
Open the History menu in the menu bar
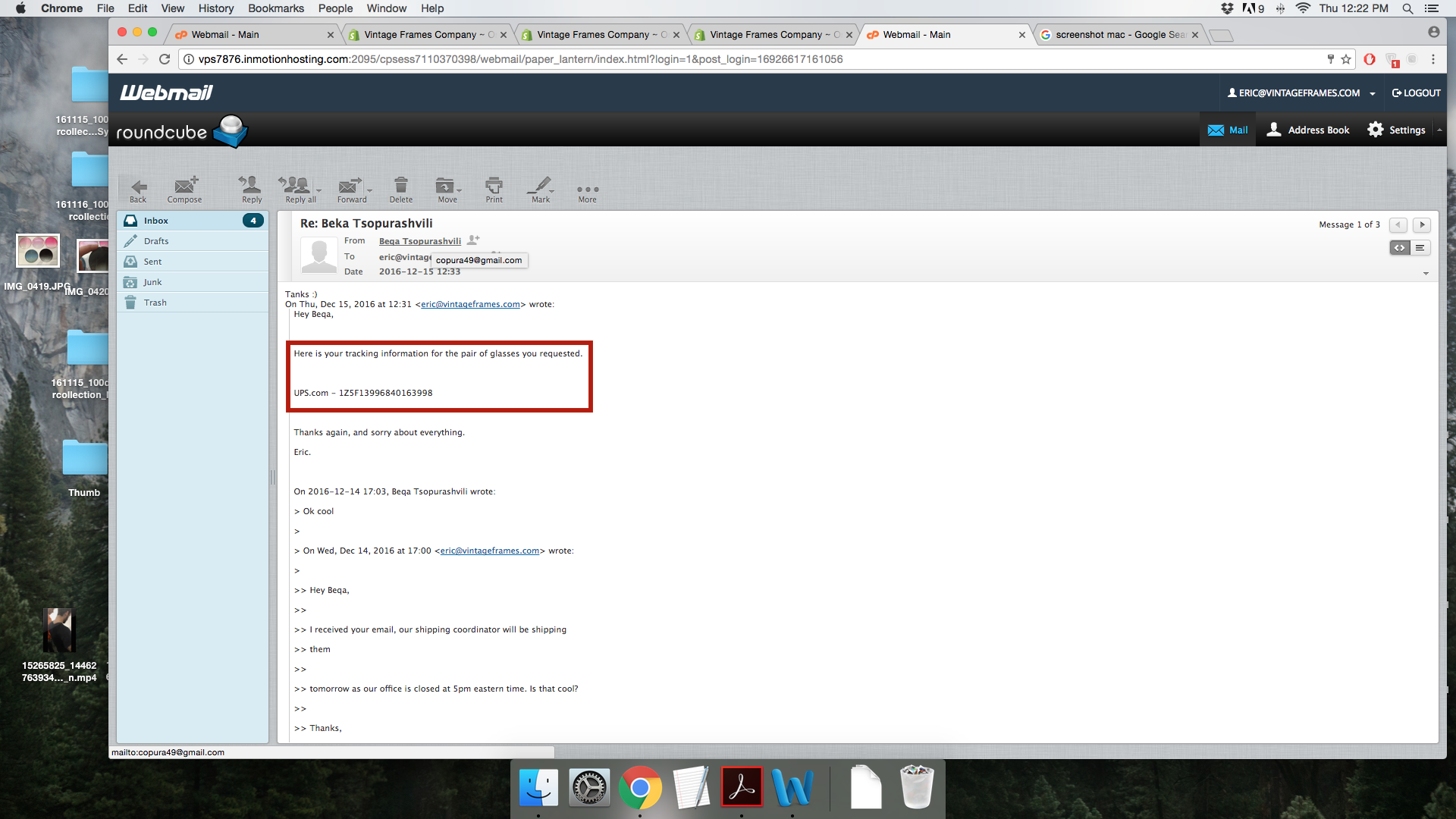216,8
